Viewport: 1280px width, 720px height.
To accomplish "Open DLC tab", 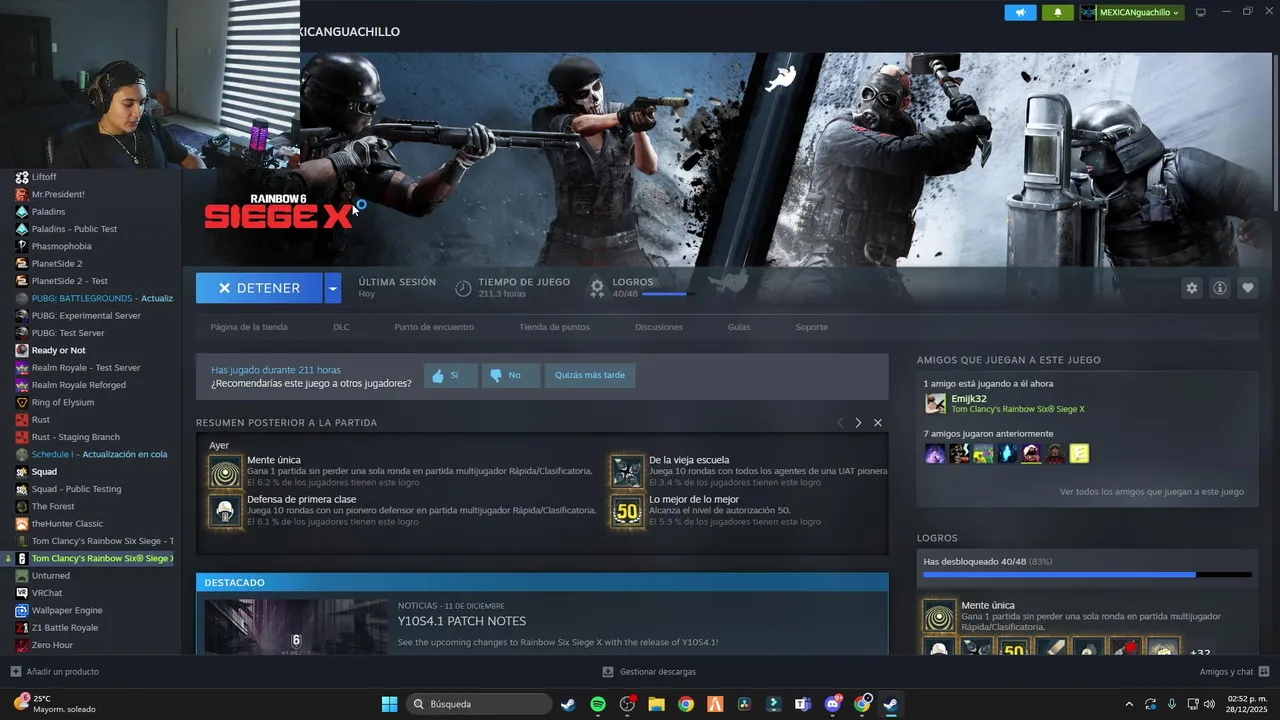I will (x=341, y=327).
